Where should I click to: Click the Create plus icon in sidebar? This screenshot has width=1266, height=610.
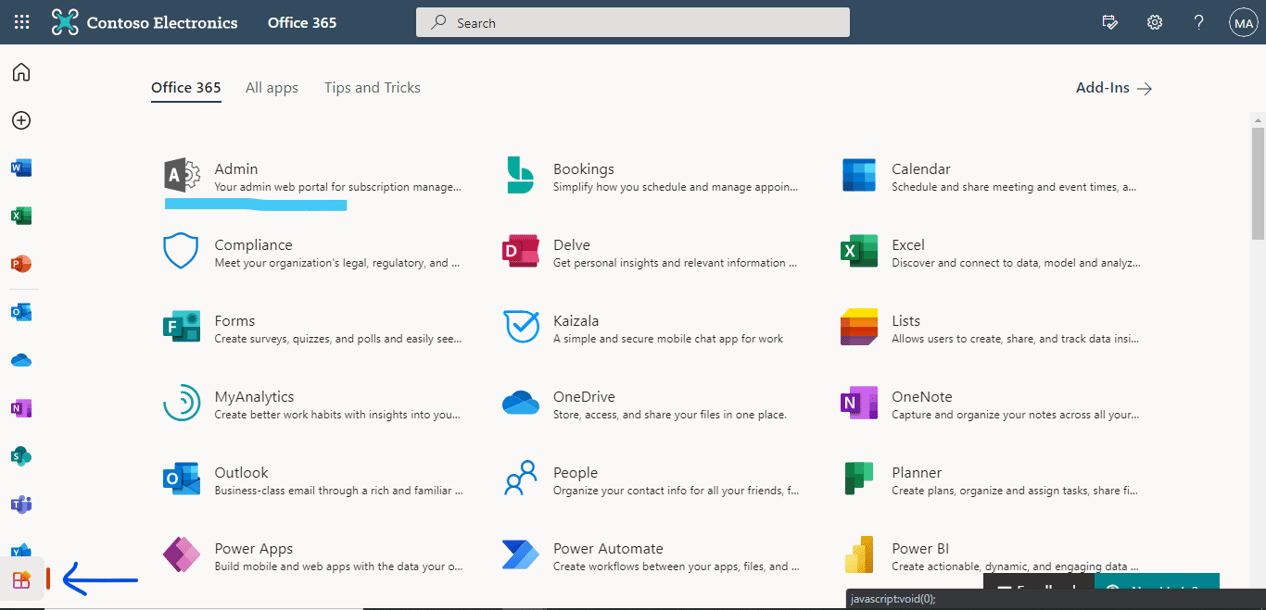pyautogui.click(x=21, y=120)
